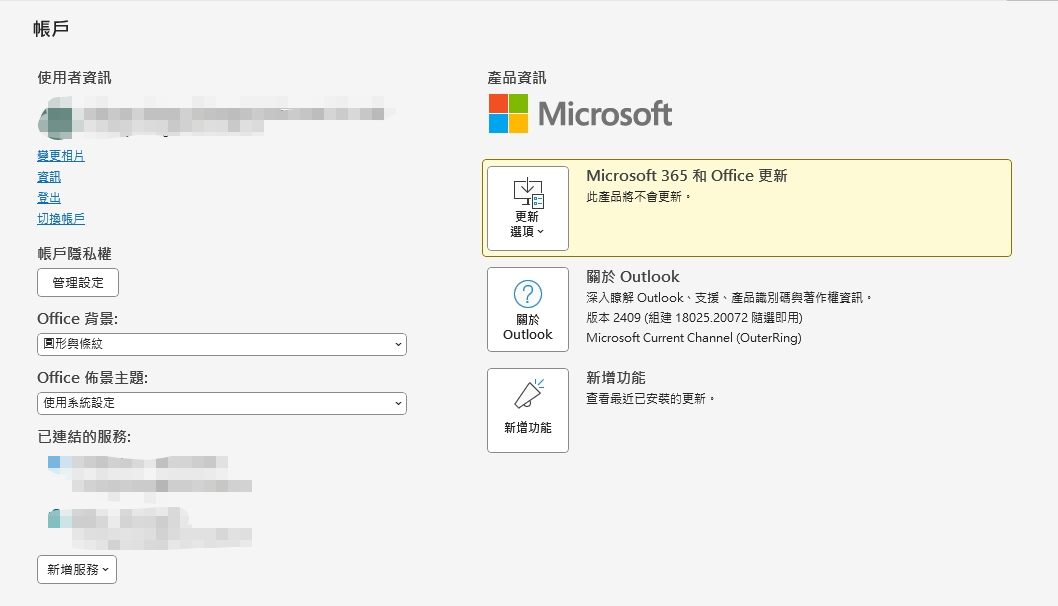Click the 使用者資訊 section heading
Image resolution: width=1058 pixels, height=606 pixels.
click(74, 78)
